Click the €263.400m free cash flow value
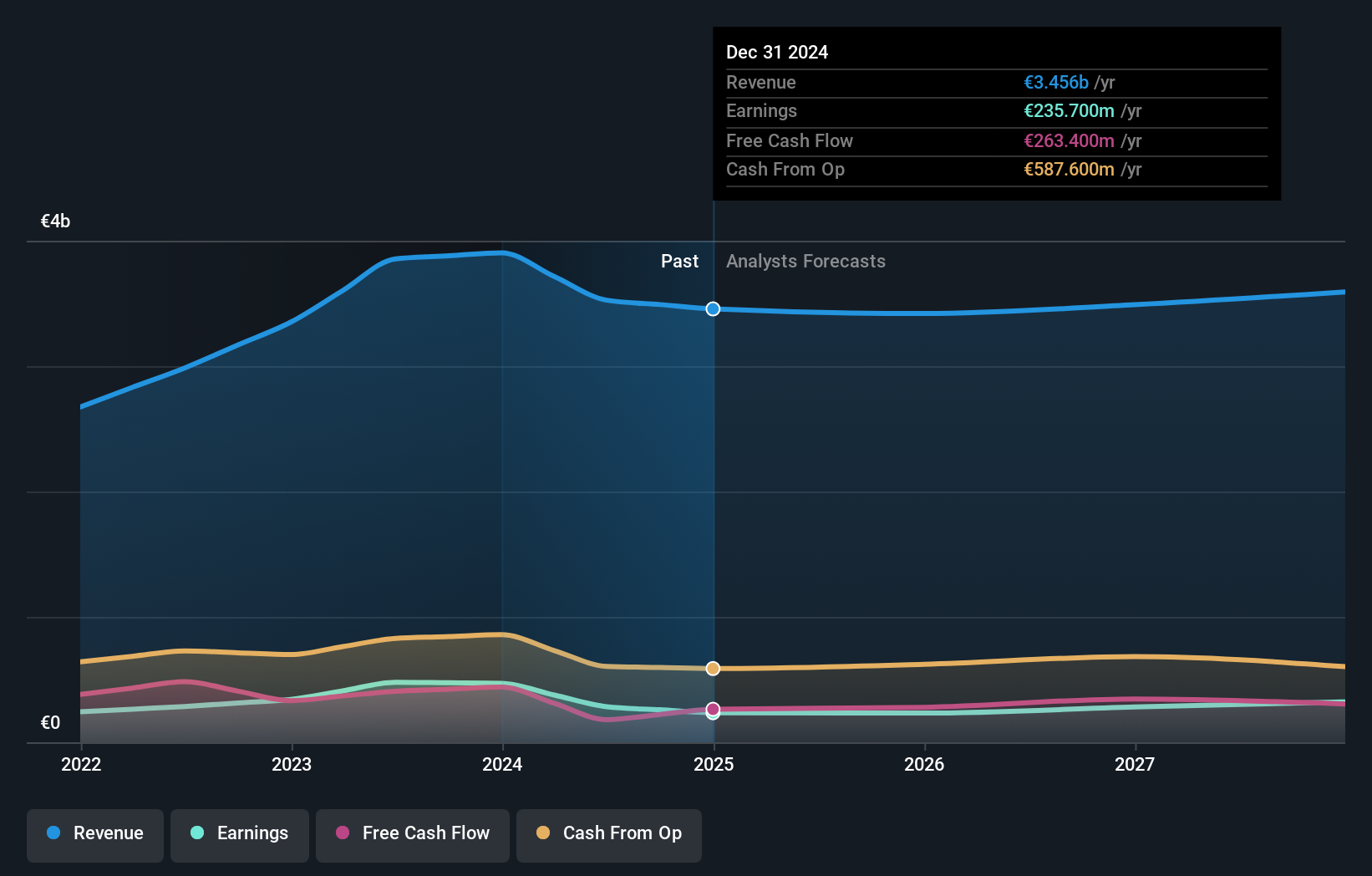 1070,141
